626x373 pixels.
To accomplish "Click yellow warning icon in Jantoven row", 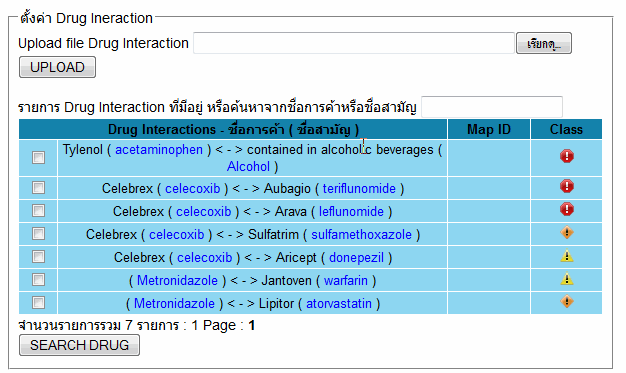I will tap(567, 279).
